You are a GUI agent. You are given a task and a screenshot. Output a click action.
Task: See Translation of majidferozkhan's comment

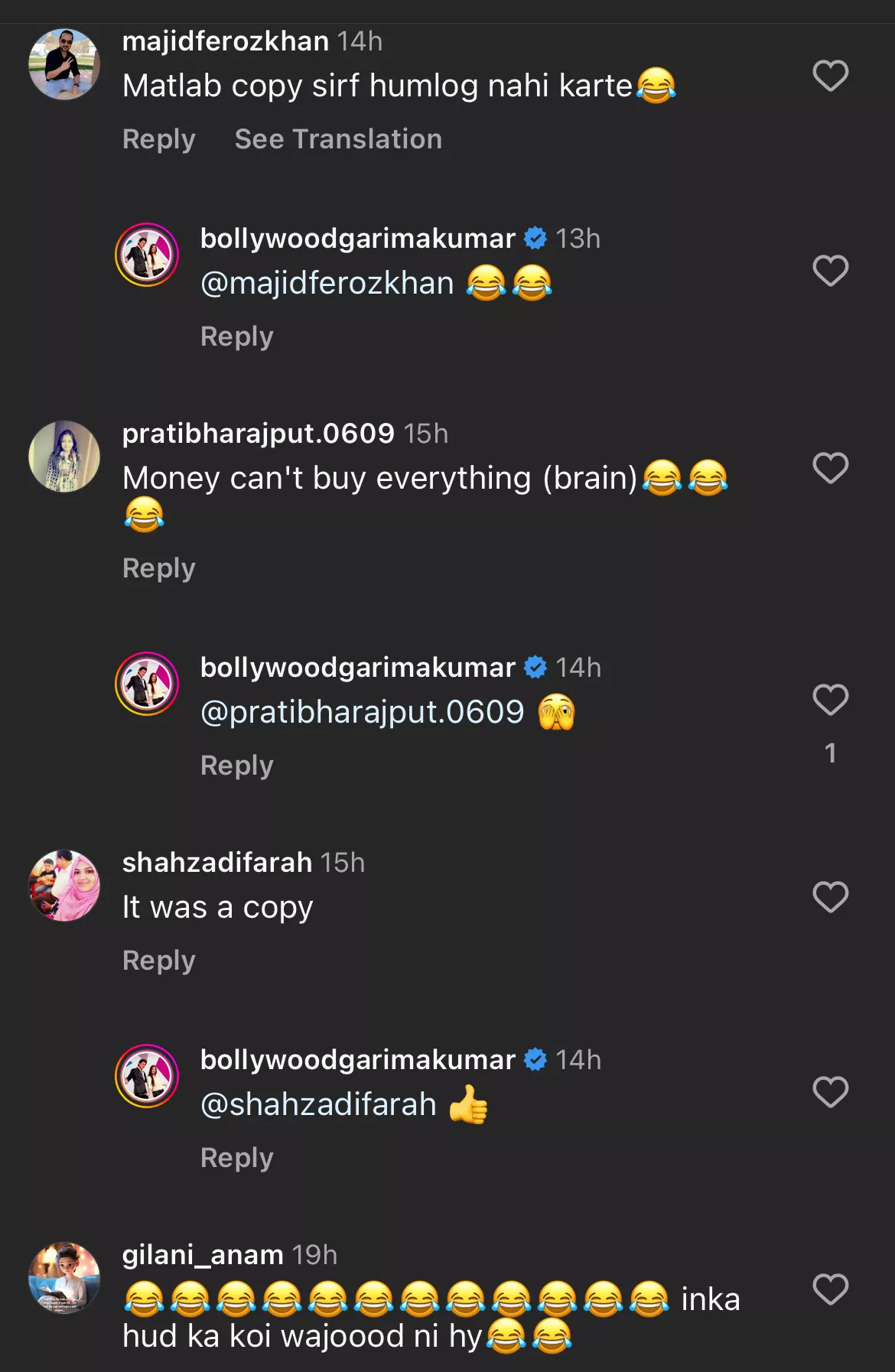click(x=338, y=139)
